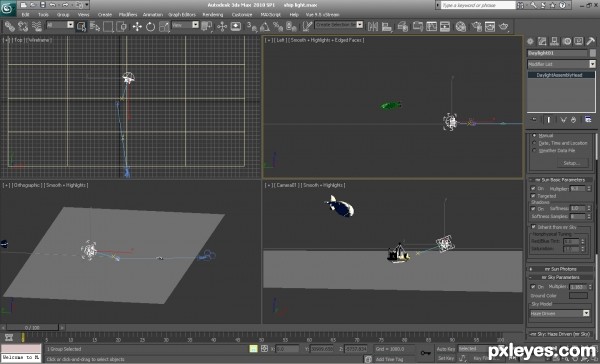The height and width of the screenshot is (364, 600).
Task: Select Weather Data File radio
Action: pyautogui.click(x=535, y=150)
